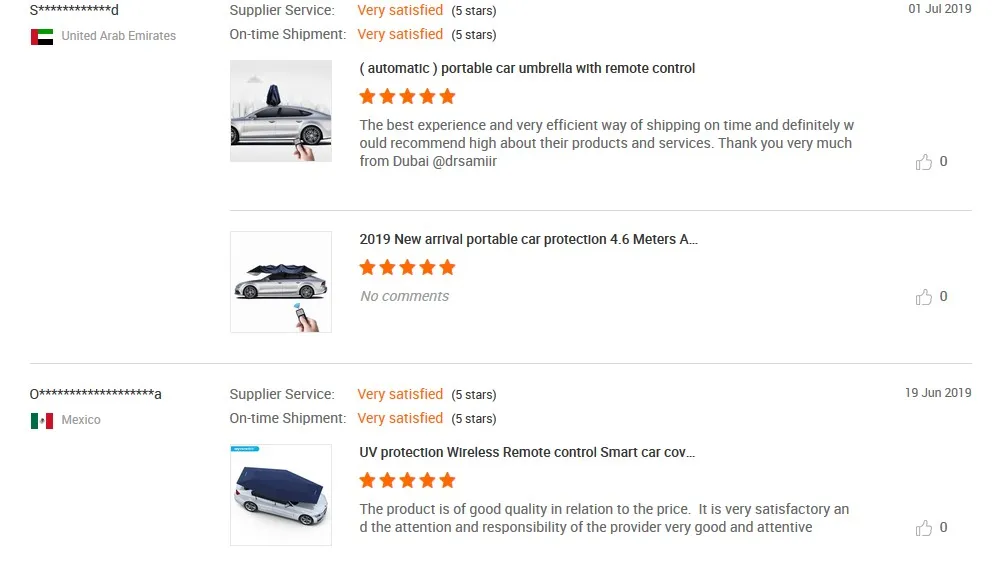Image resolution: width=992 pixels, height=561 pixels.
Task: Open the 4.6 Meters car protection thumbnail
Action: 281,282
